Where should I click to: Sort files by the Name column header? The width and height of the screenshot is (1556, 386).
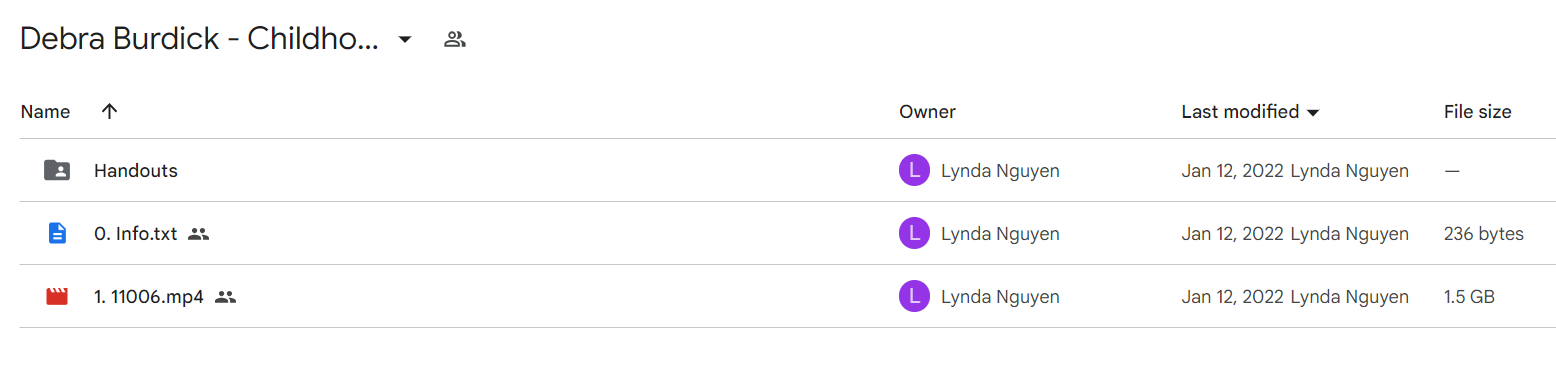[45, 112]
